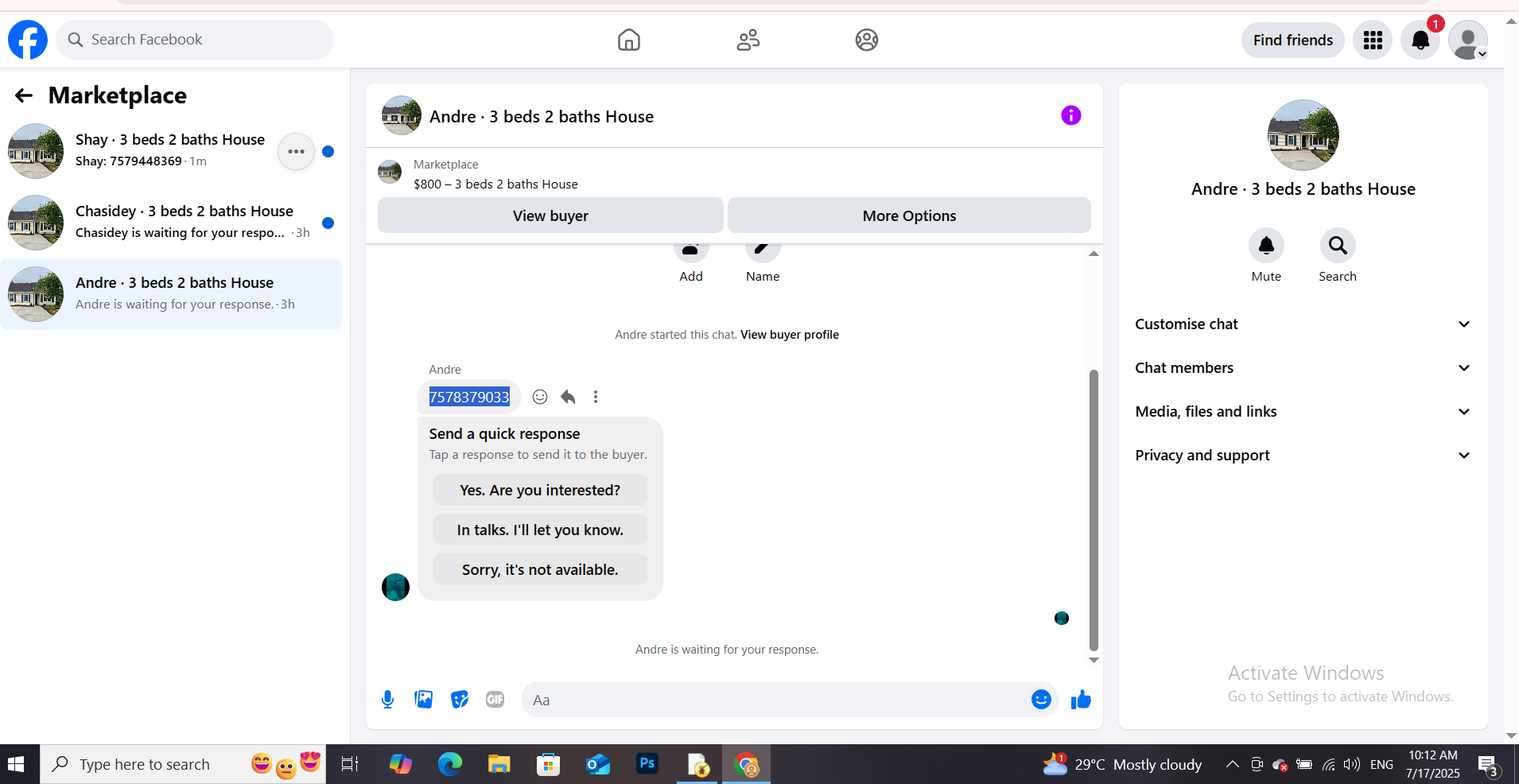Click the $800 – 3 beds 2 baths House listing
Image resolution: width=1519 pixels, height=784 pixels.
point(495,184)
